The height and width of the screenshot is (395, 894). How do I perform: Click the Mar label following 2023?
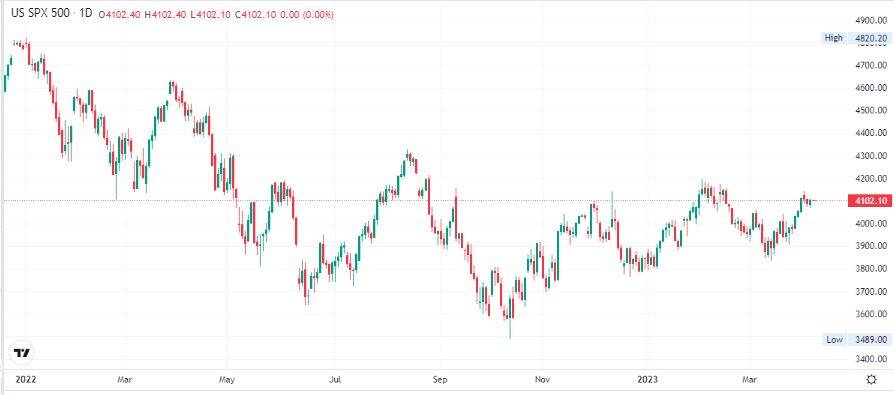point(751,379)
